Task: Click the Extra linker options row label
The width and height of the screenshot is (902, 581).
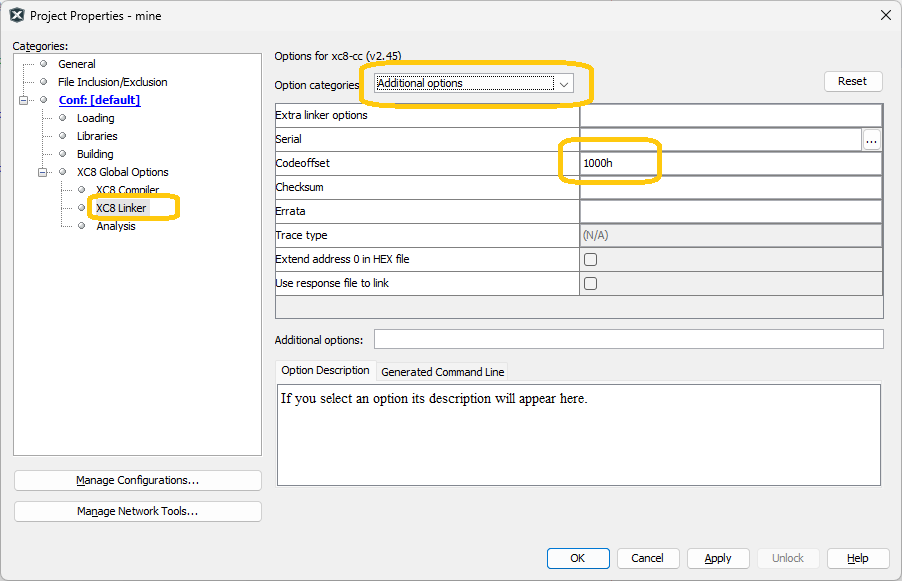Action: point(321,115)
